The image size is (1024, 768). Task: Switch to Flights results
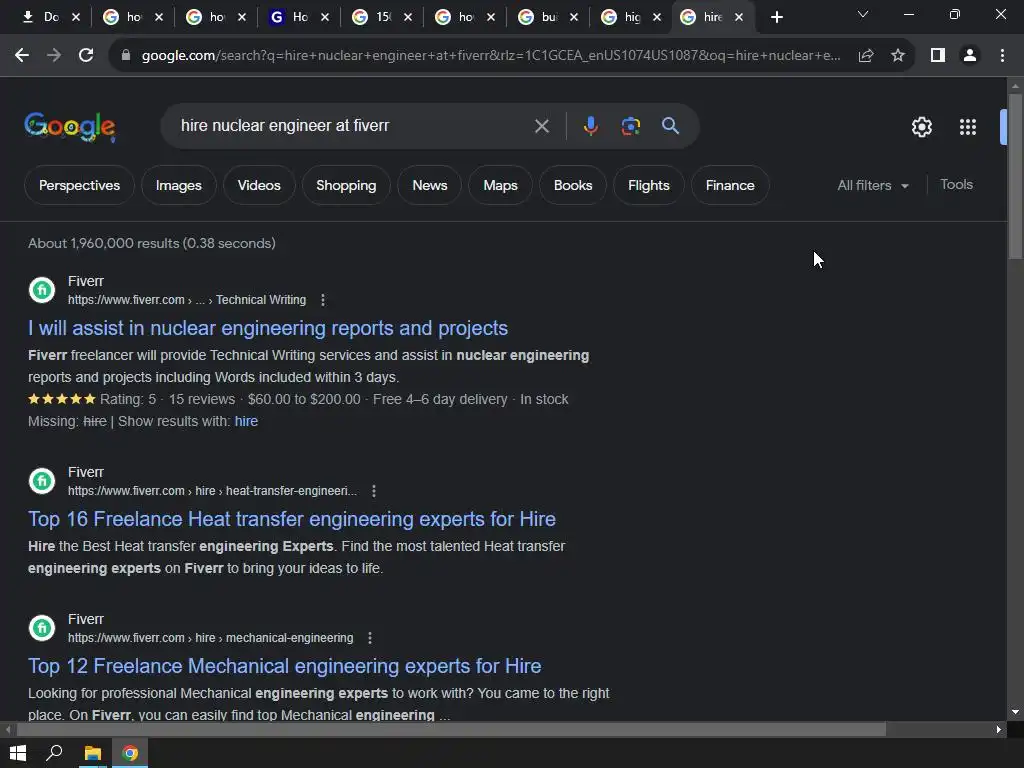pyautogui.click(x=648, y=185)
